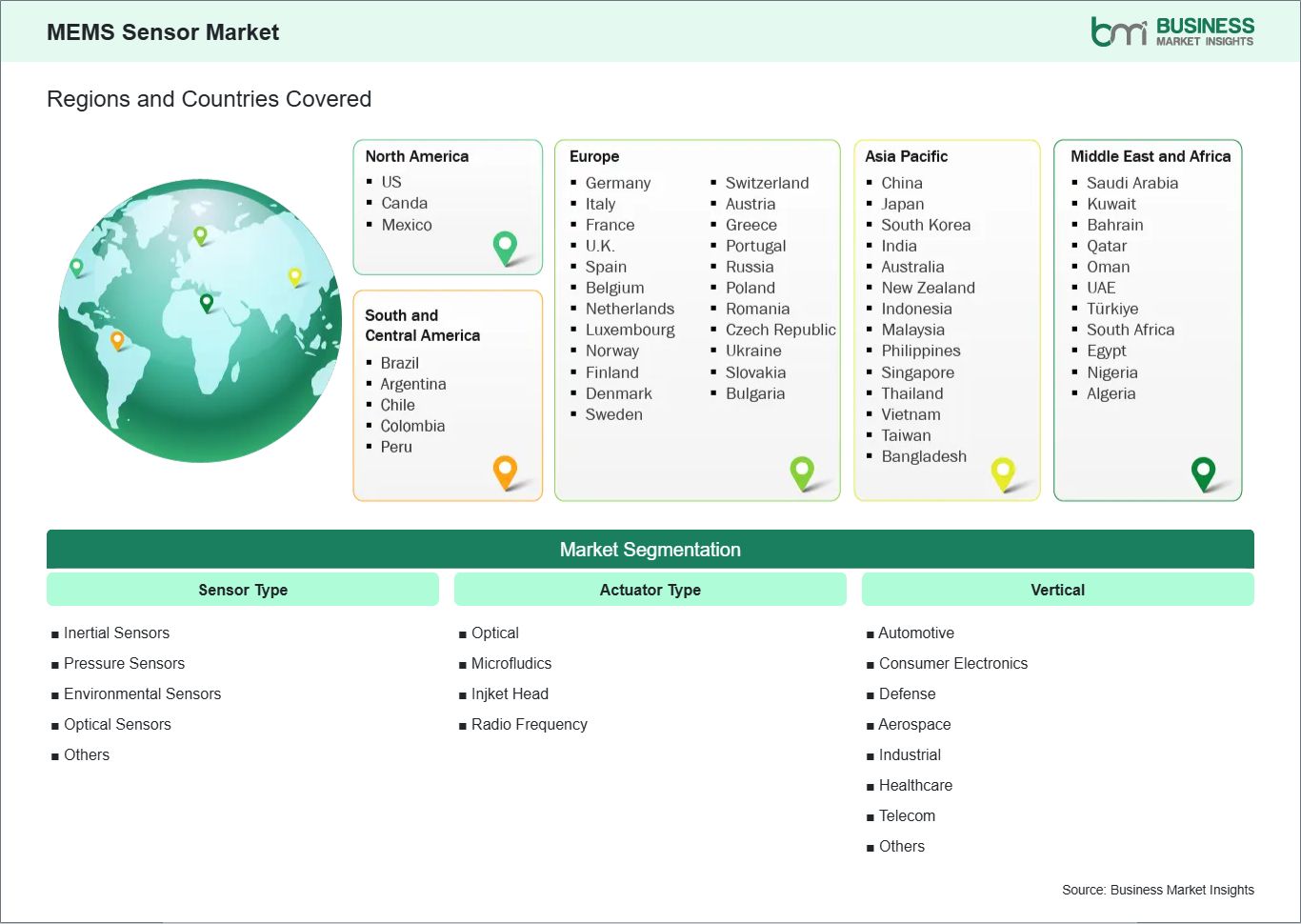
Task: Click the Market Segmentation banner
Action: coord(650,550)
